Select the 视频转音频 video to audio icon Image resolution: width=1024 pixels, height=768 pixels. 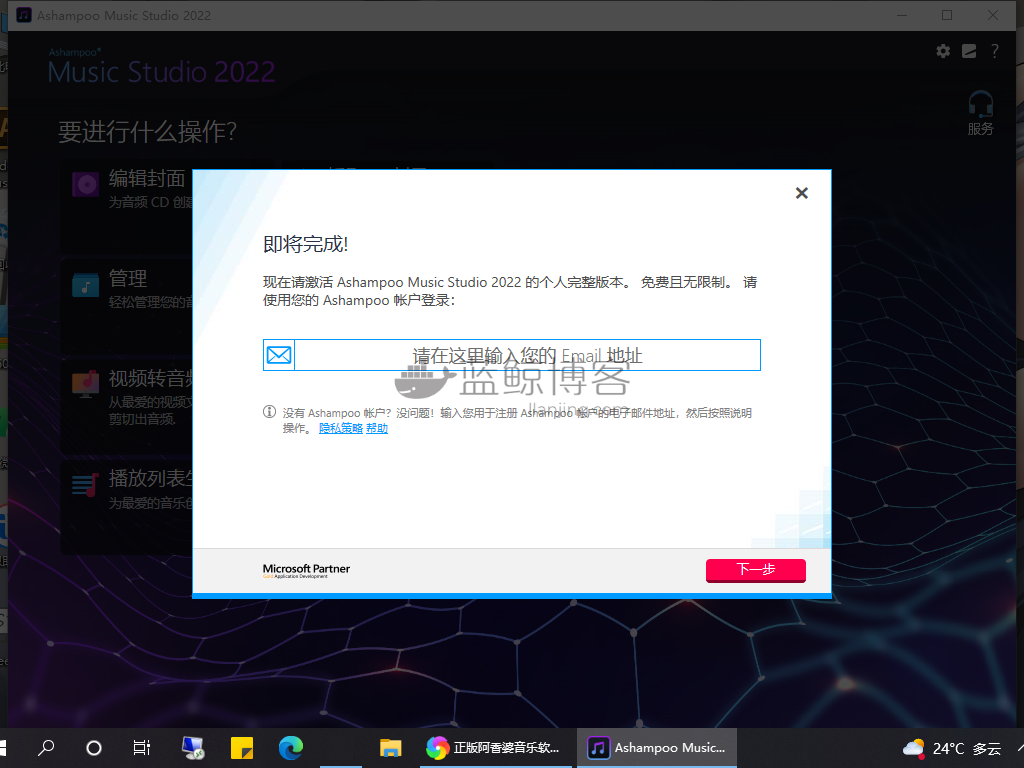click(x=85, y=384)
